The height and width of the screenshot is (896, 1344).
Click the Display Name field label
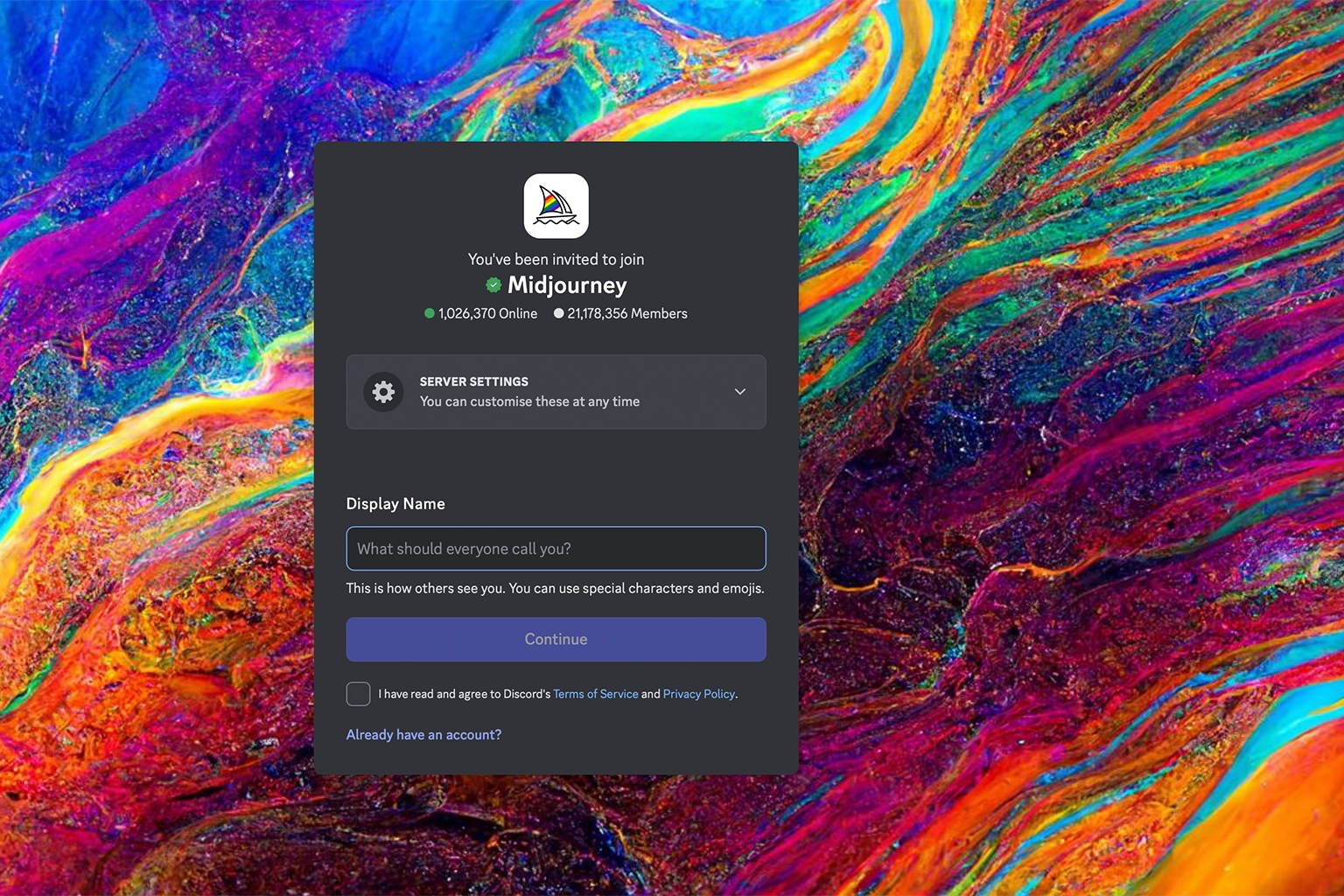pyautogui.click(x=395, y=504)
